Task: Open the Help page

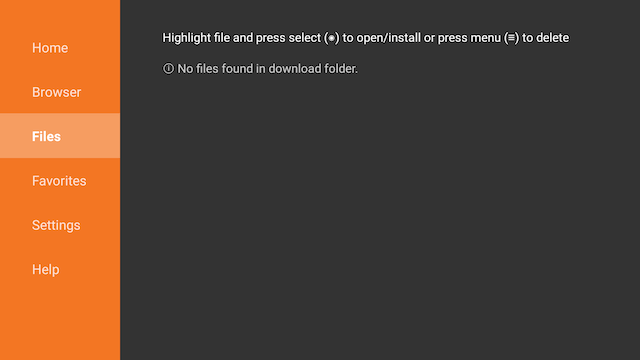Action: (x=60, y=269)
